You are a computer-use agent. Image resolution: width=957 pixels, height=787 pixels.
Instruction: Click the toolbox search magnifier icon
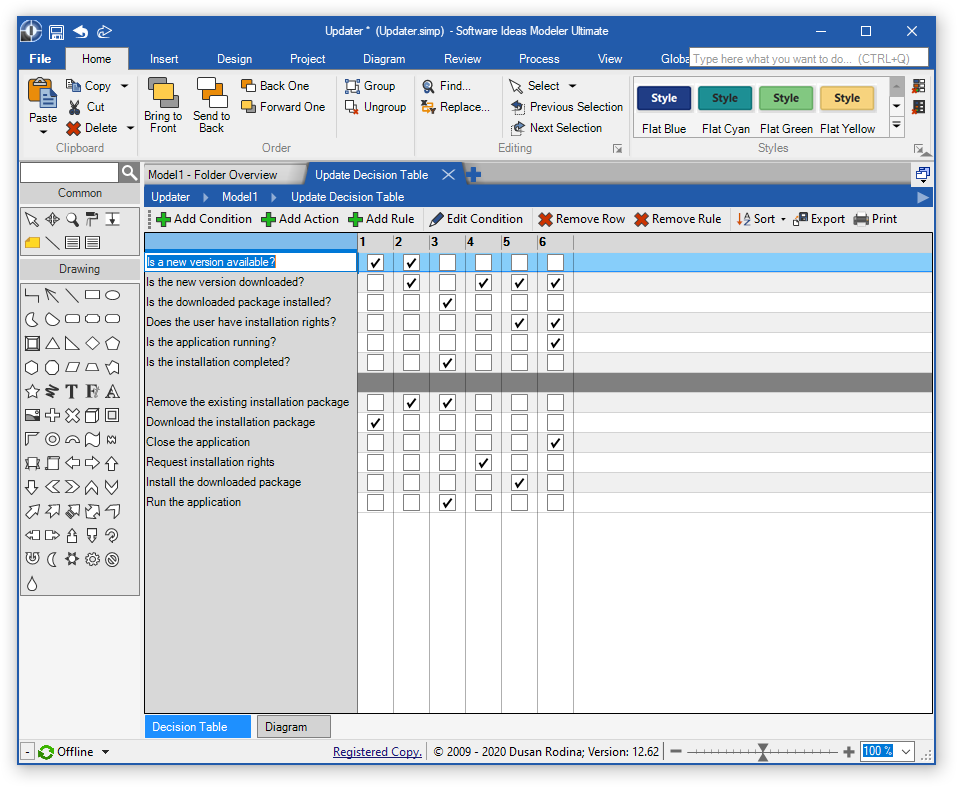click(129, 173)
